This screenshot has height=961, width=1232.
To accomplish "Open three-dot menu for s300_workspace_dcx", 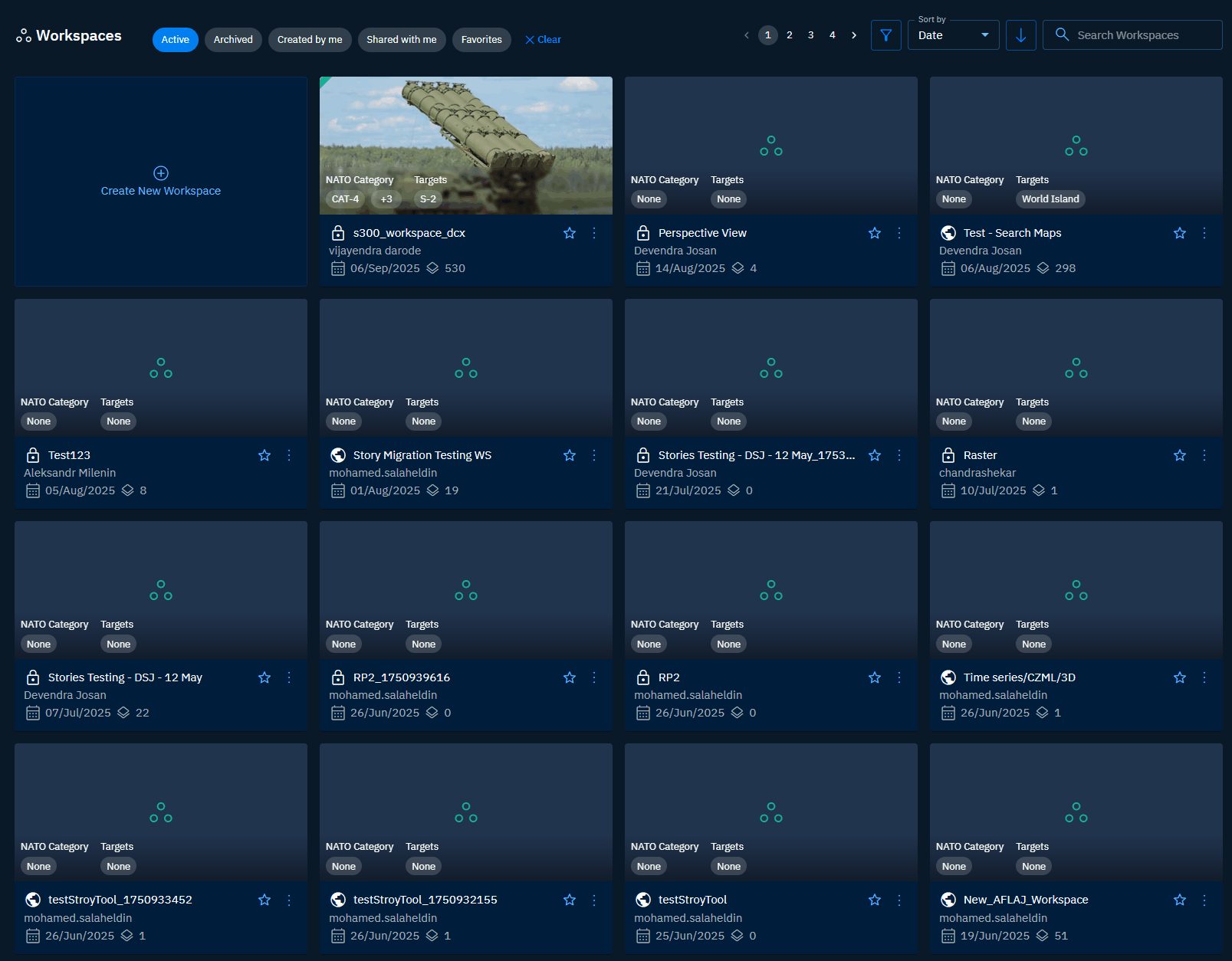I will [594, 233].
